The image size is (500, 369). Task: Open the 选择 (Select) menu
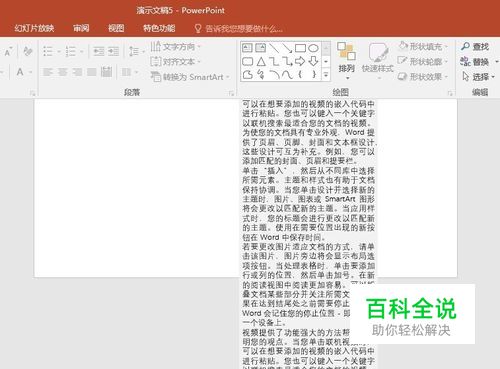coord(478,77)
